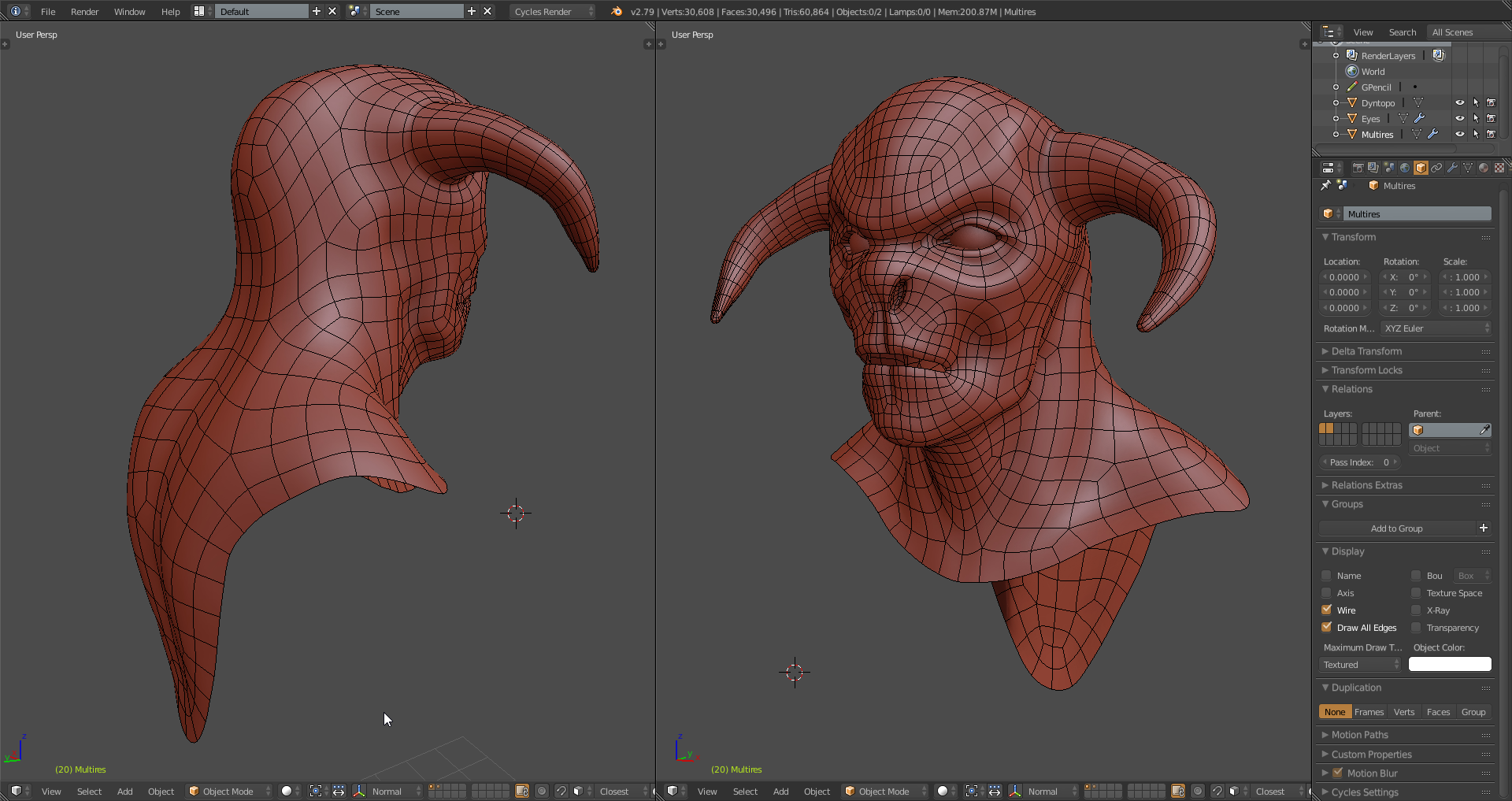Click the white Object Color swatch

[x=1450, y=665]
